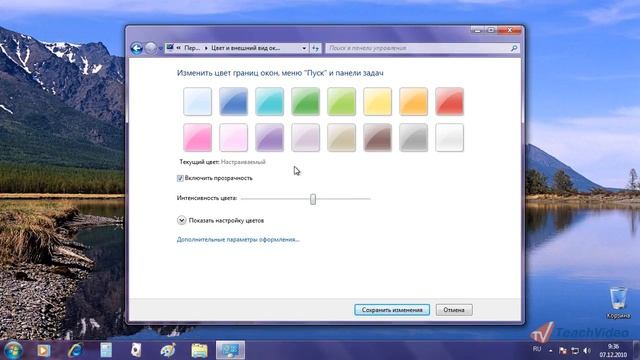This screenshot has height=360, width=640.
Task: Expand "Показать настройку цветов" section
Action: pos(182,220)
